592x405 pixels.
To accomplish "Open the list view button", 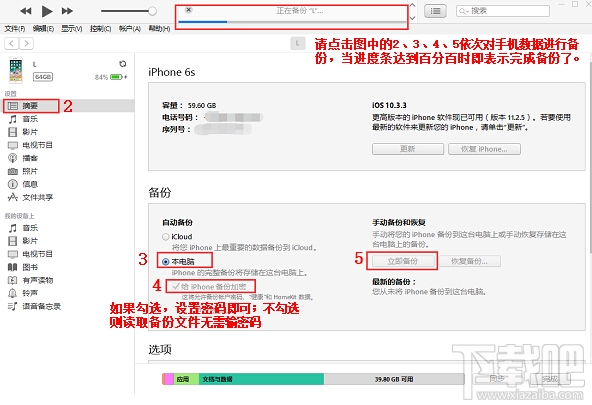I will [435, 11].
